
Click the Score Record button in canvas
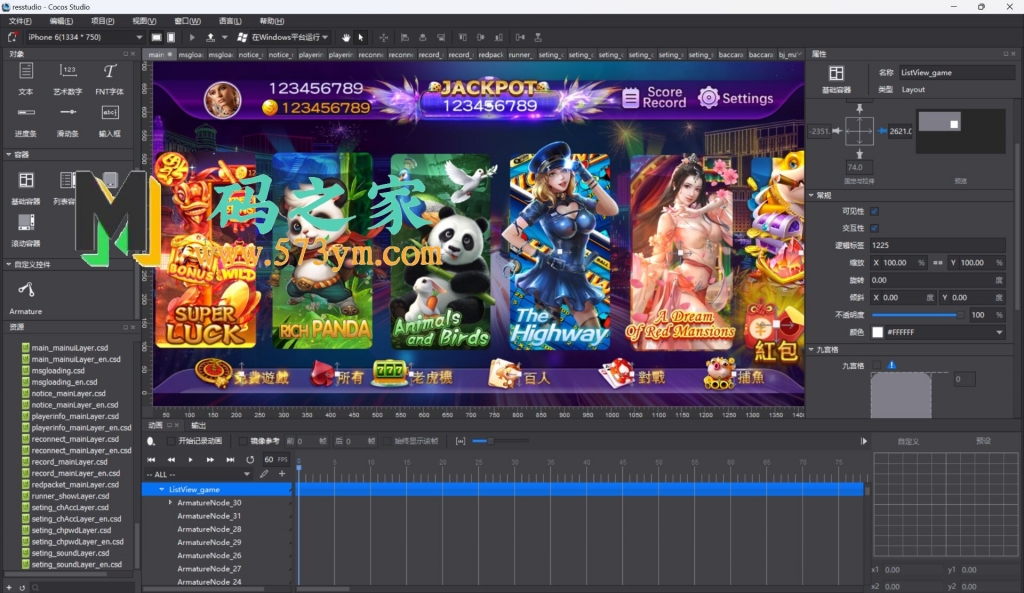[654, 97]
